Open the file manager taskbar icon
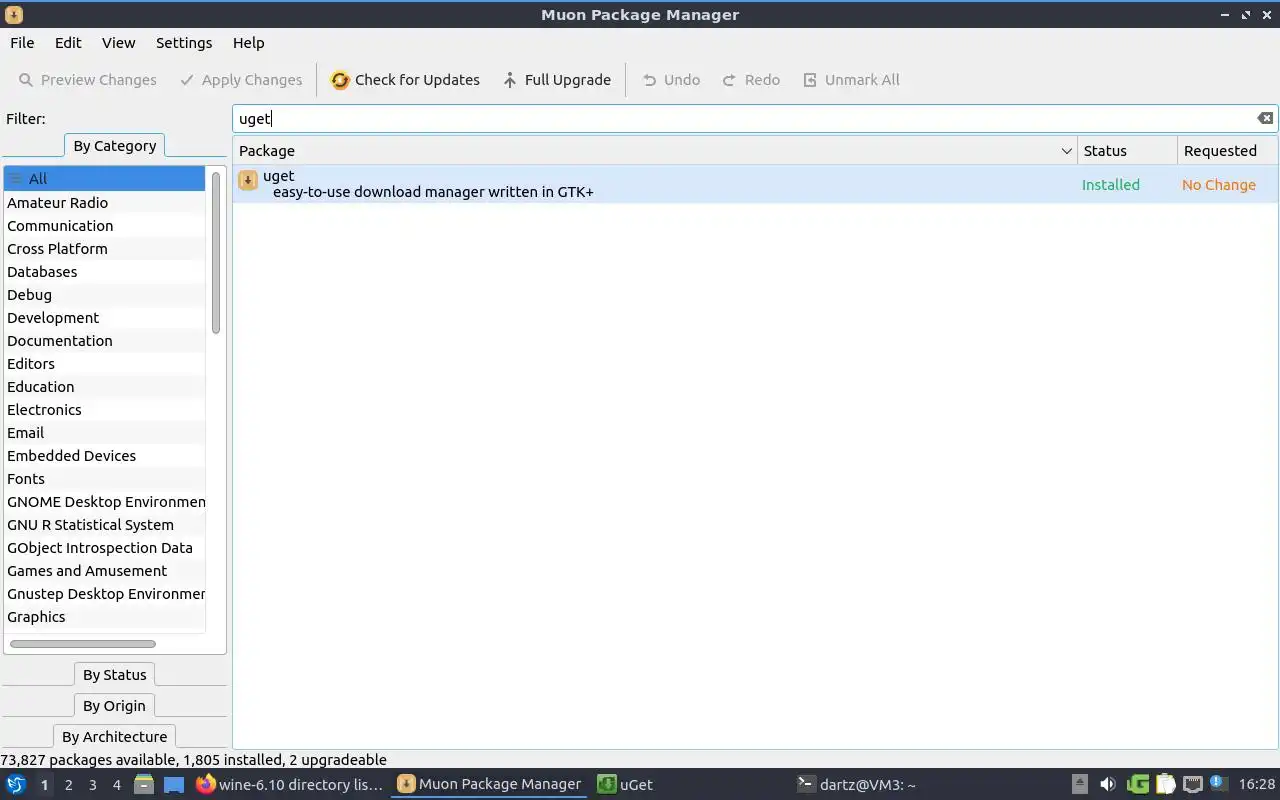This screenshot has height=800, width=1280. tap(143, 785)
